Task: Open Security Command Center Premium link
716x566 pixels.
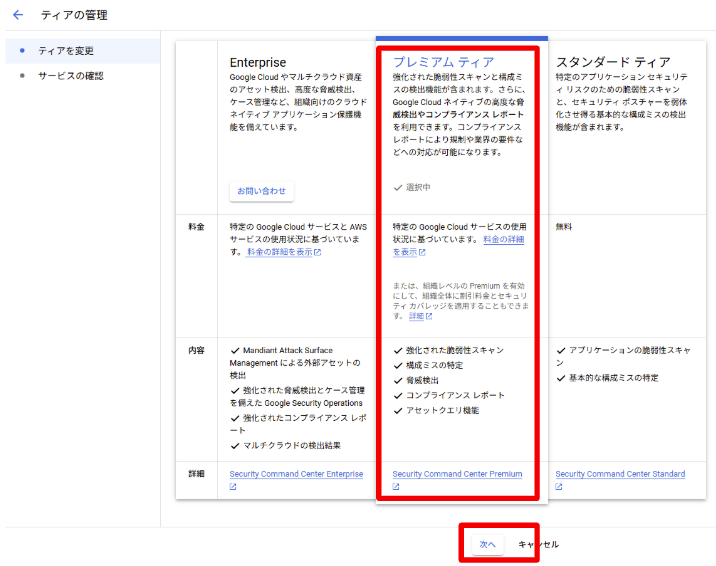Action: 457,474
